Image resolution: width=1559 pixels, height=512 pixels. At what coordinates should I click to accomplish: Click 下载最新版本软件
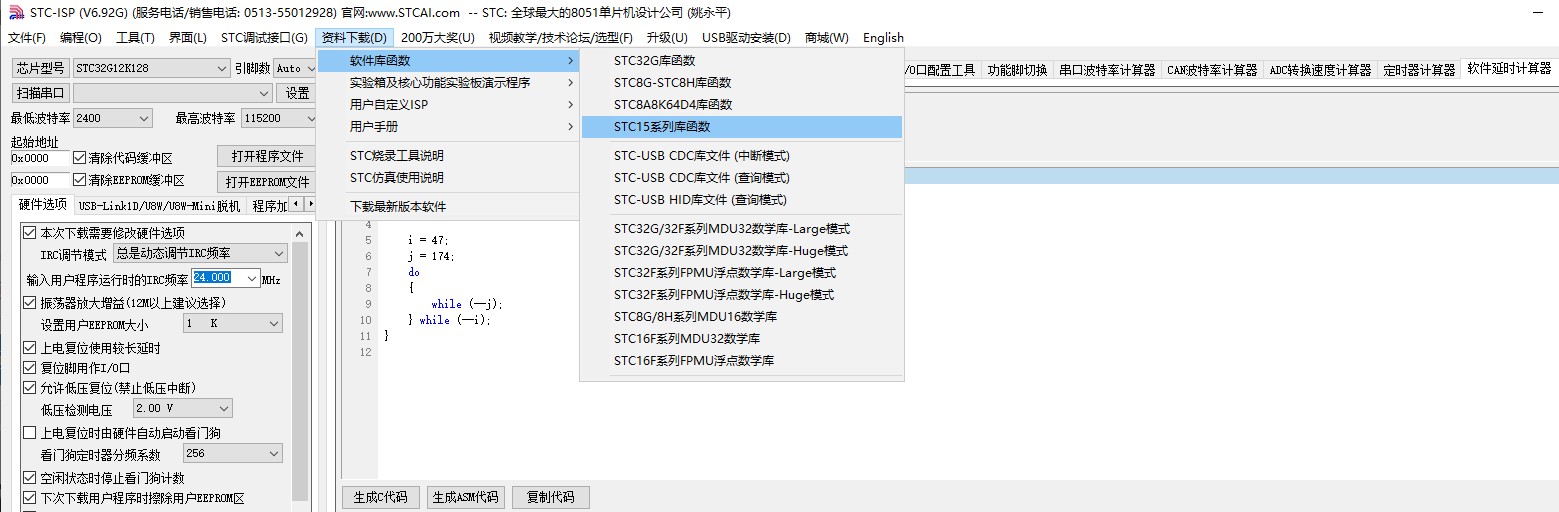point(448,207)
